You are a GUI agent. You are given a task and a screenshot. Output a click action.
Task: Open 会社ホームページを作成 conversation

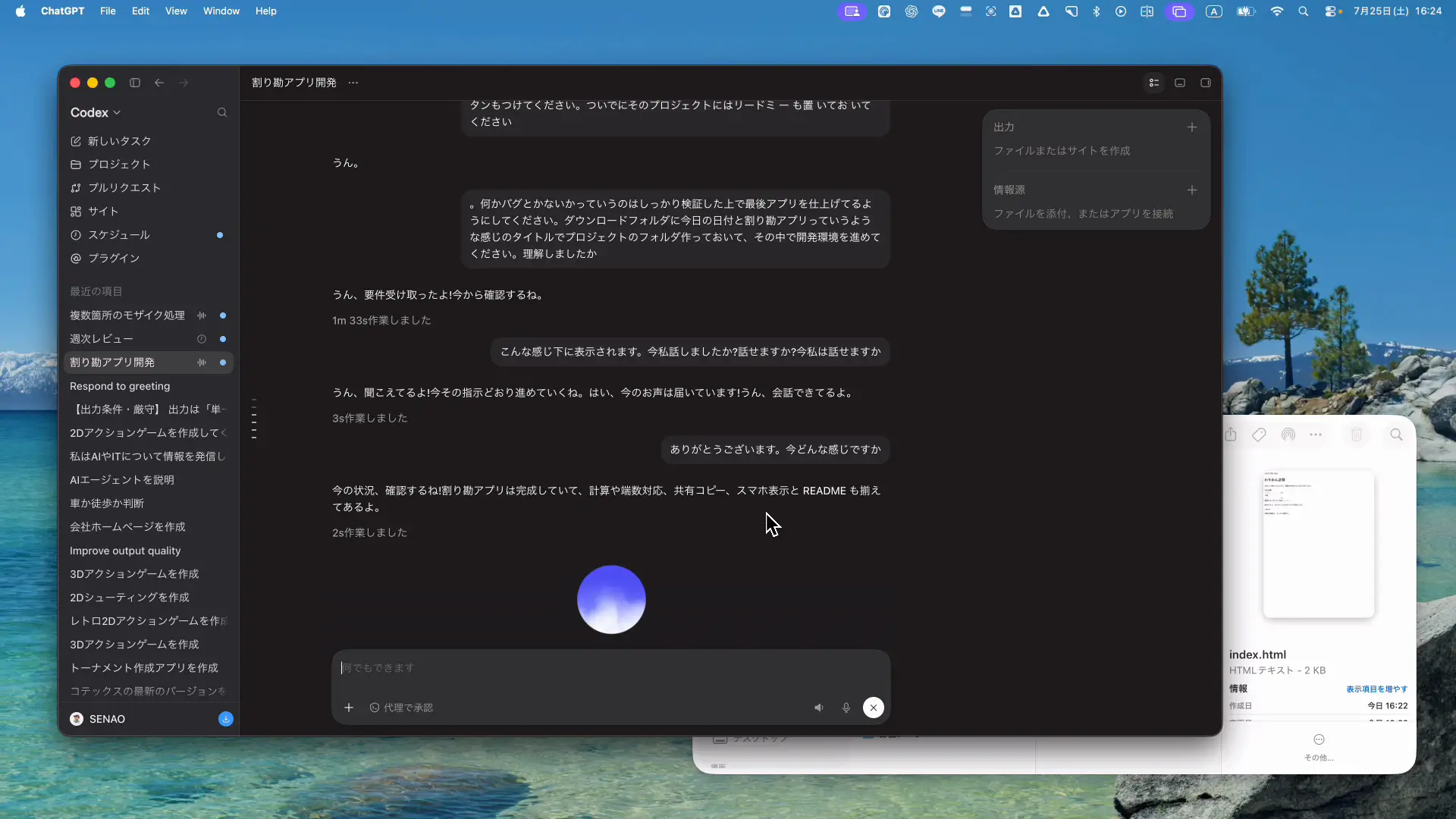pos(149,527)
